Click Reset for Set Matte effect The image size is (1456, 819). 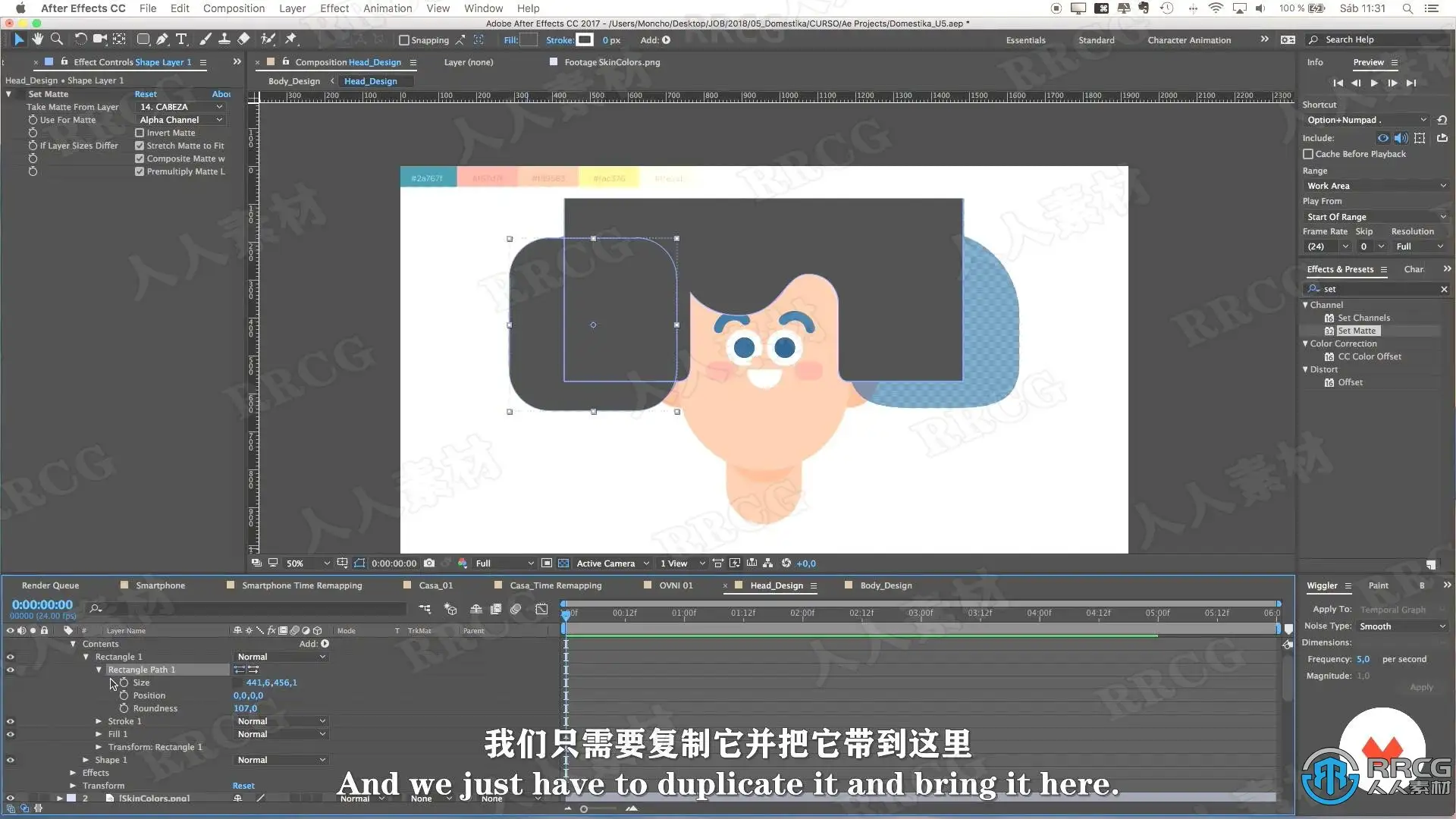146,94
